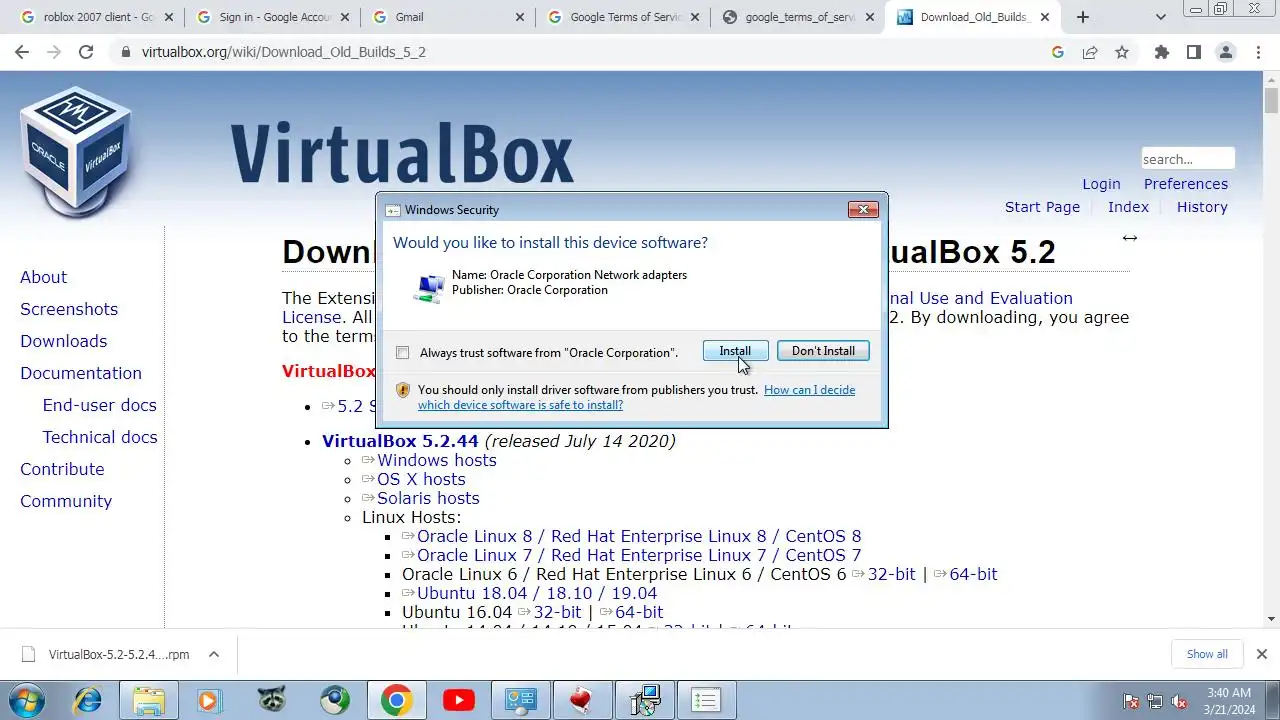The height and width of the screenshot is (720, 1280).
Task: Open Downloads in sidebar
Action: coord(63,341)
